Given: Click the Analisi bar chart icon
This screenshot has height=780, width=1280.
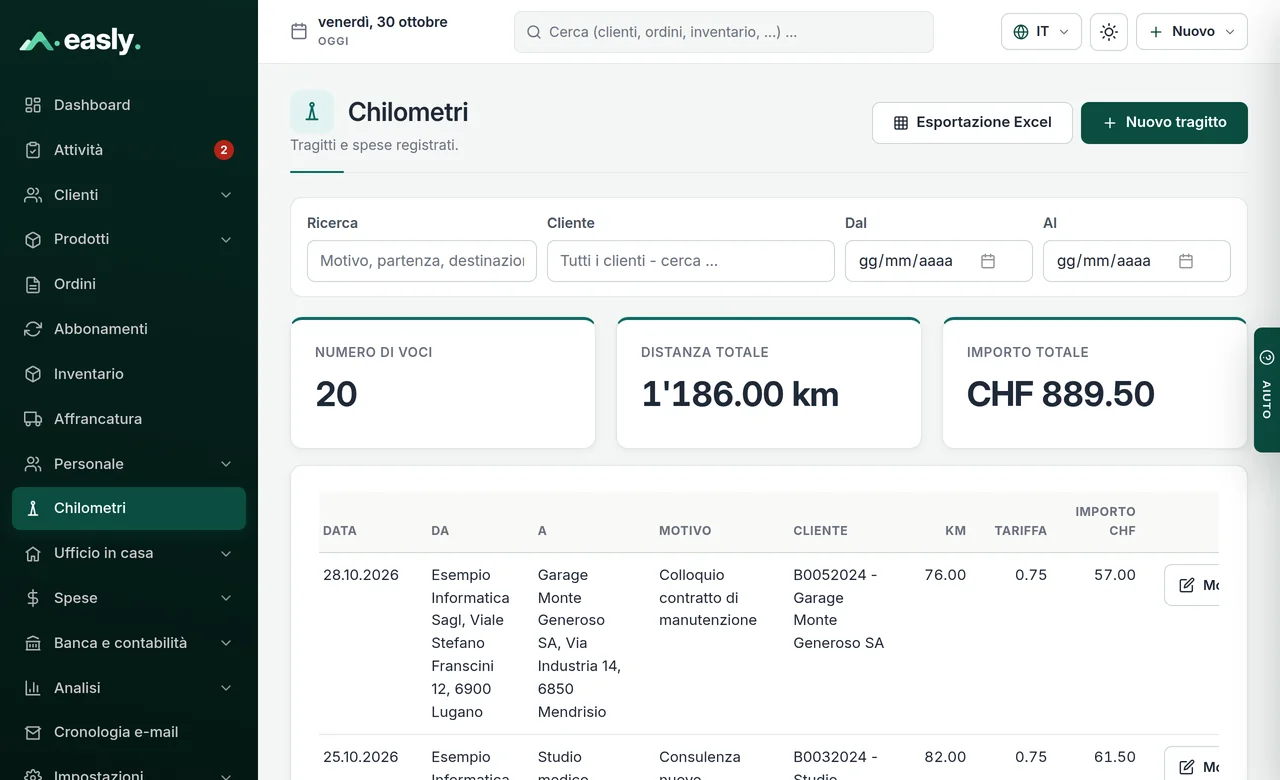Looking at the screenshot, I should pyautogui.click(x=33, y=688).
